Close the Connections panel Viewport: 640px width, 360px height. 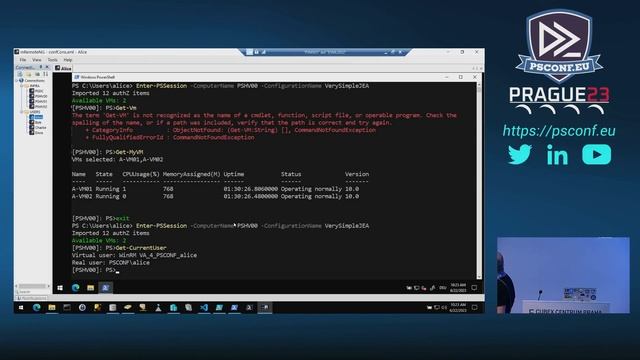pos(47,67)
